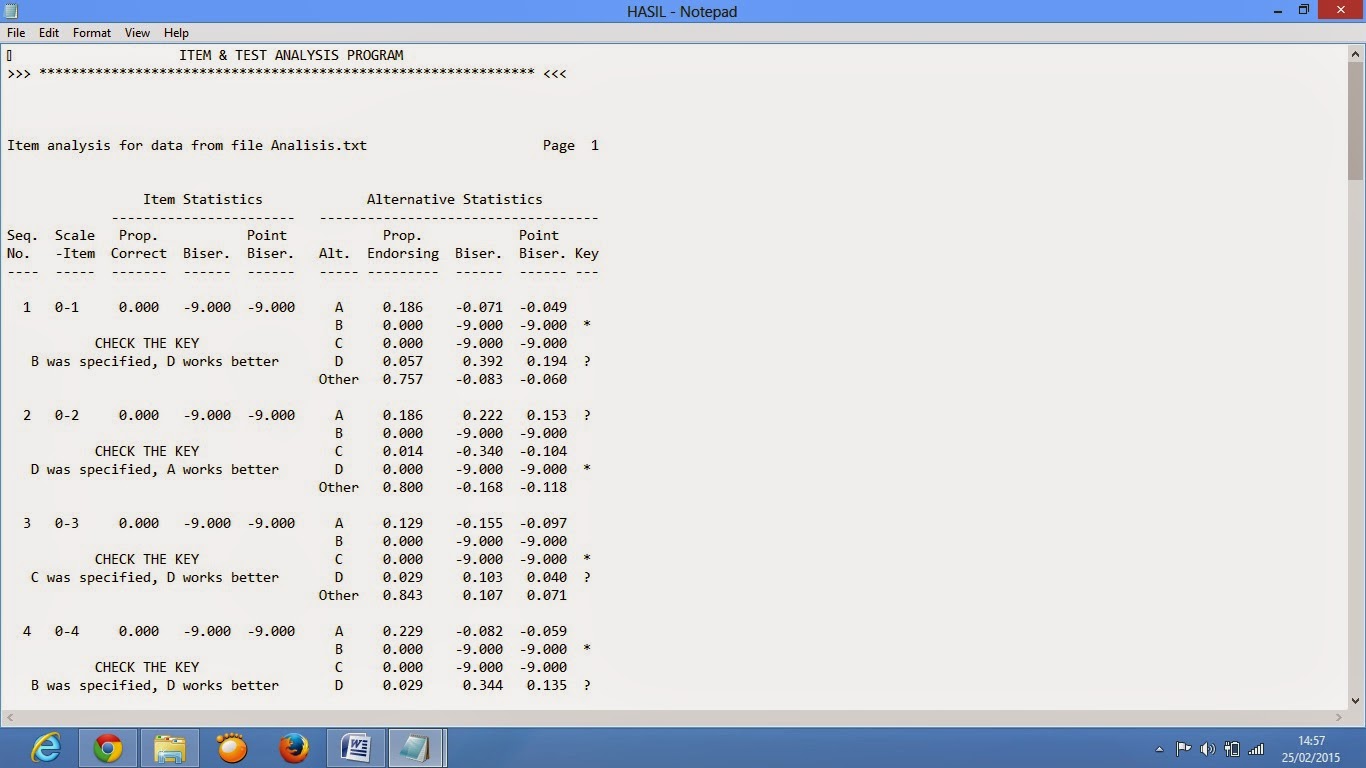Image resolution: width=1366 pixels, height=768 pixels.
Task: Click "C was specified, D works better"
Action: point(155,577)
